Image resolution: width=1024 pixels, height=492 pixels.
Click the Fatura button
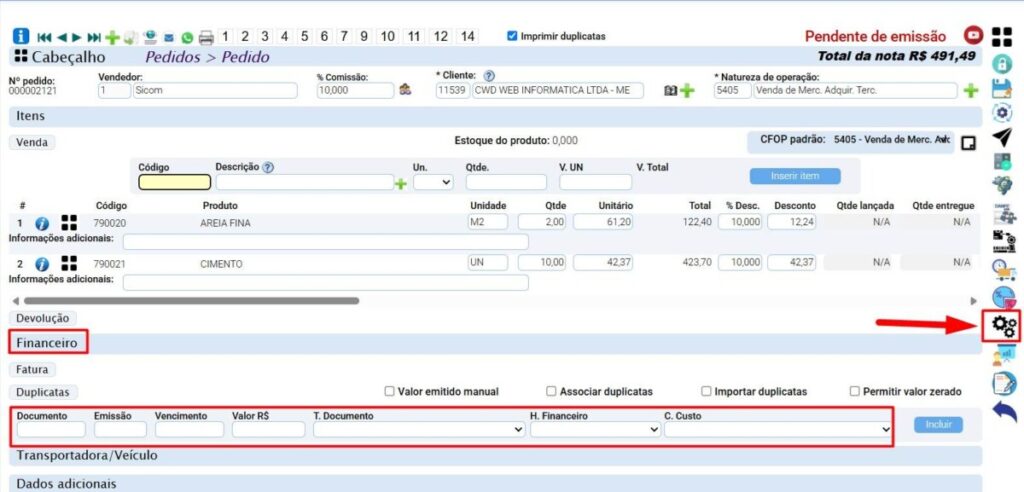click(x=33, y=369)
